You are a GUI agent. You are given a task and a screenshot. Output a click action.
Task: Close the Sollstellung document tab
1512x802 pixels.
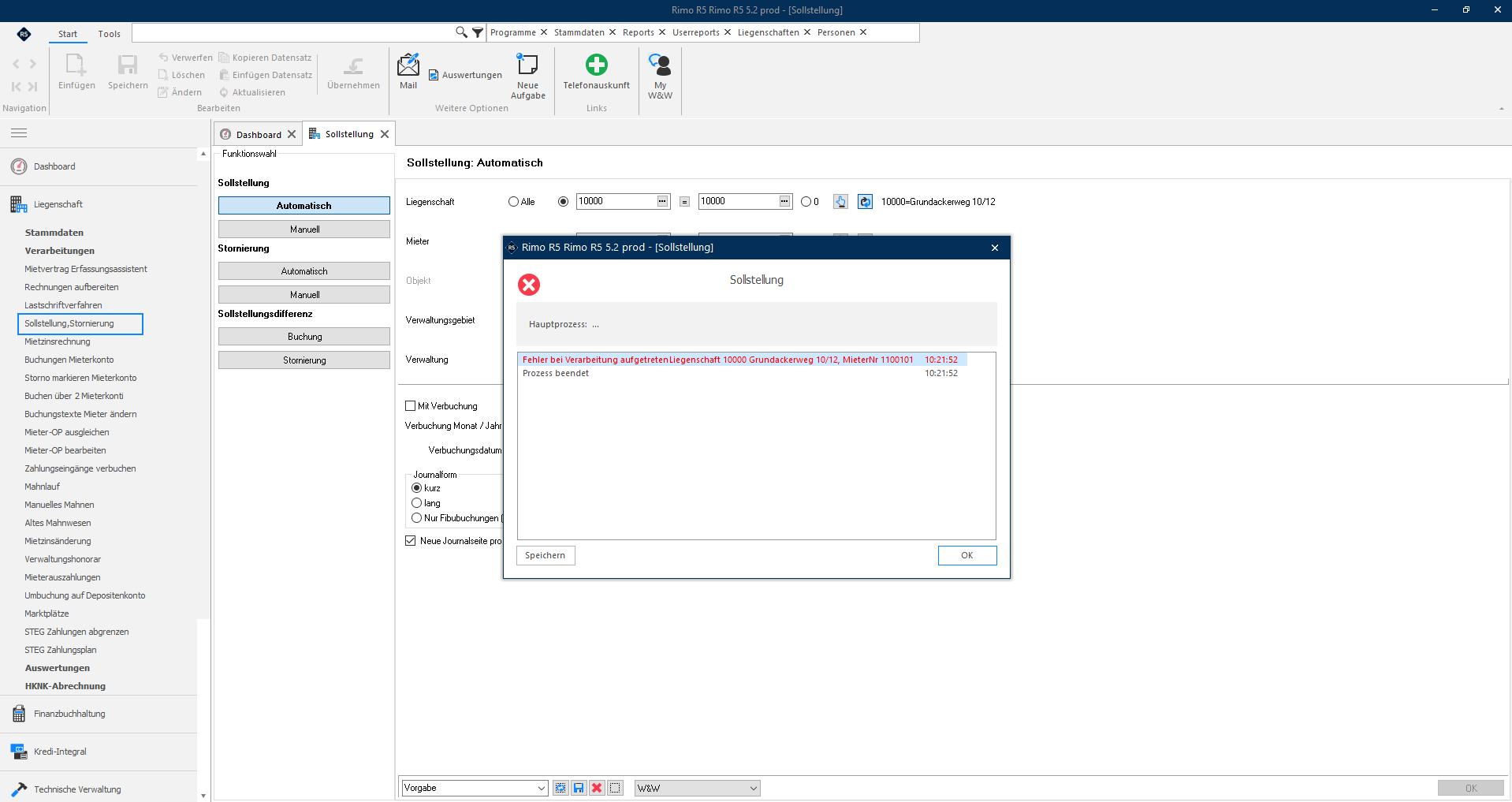[385, 134]
